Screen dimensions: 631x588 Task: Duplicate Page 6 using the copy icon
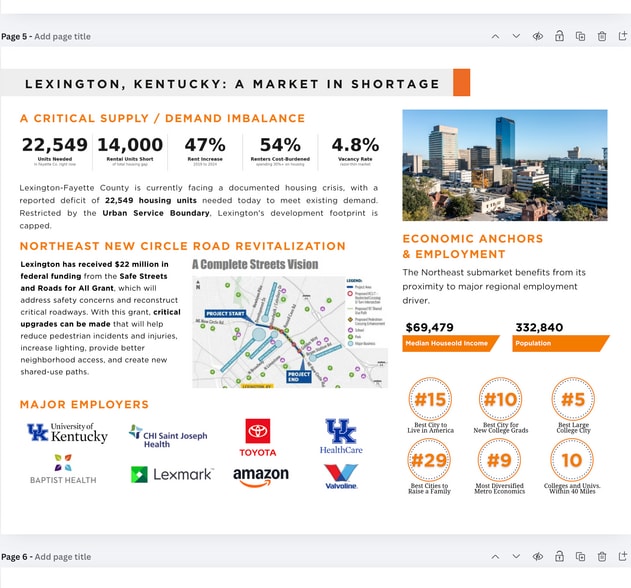[x=580, y=556]
